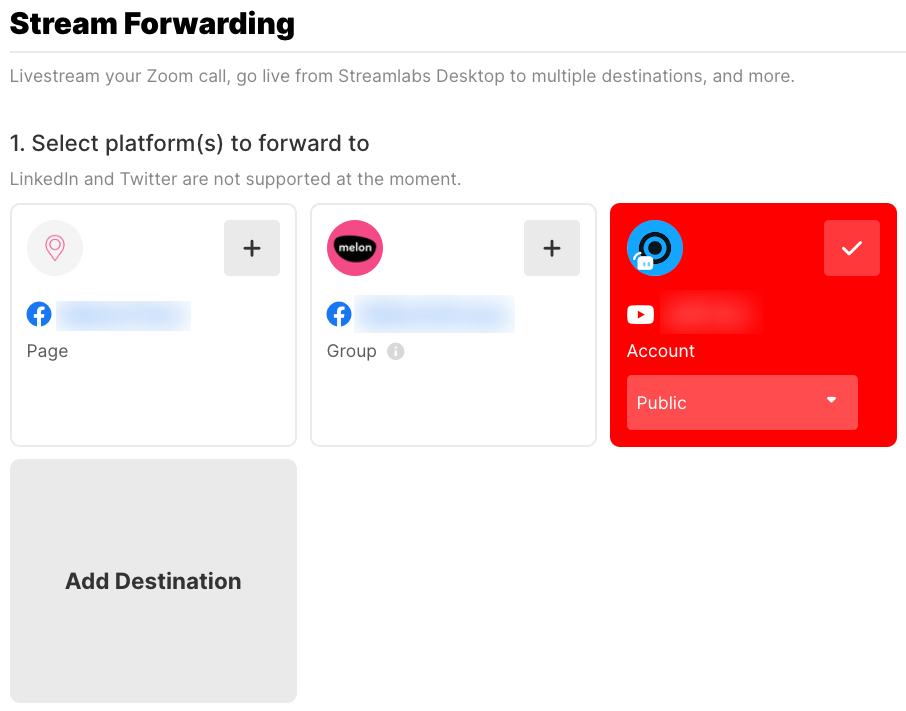Click the YouTube icon on the Account card
Screen dimensions: 906x711
pos(640,313)
